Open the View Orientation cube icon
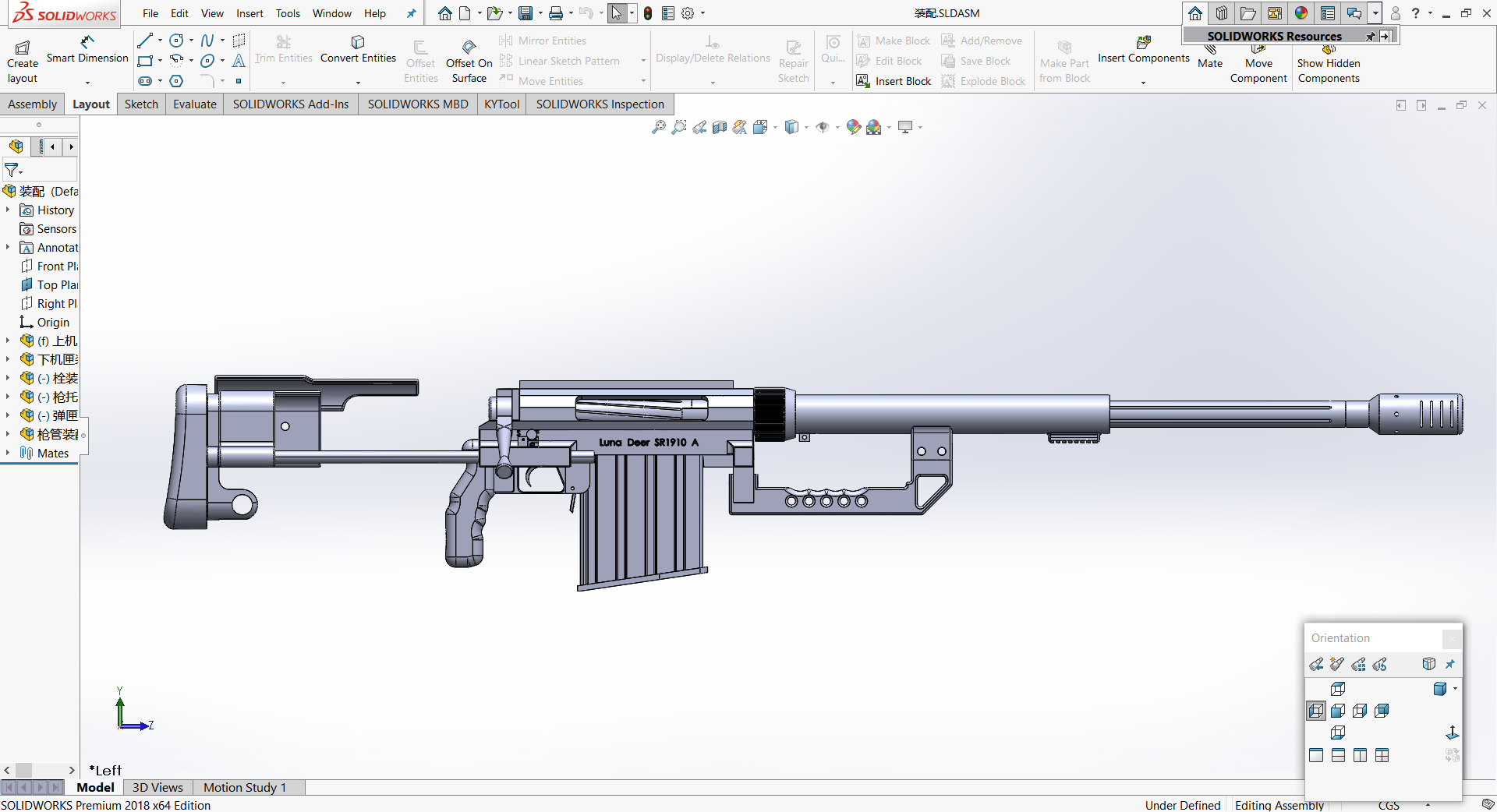Image resolution: width=1497 pixels, height=812 pixels. 760,127
